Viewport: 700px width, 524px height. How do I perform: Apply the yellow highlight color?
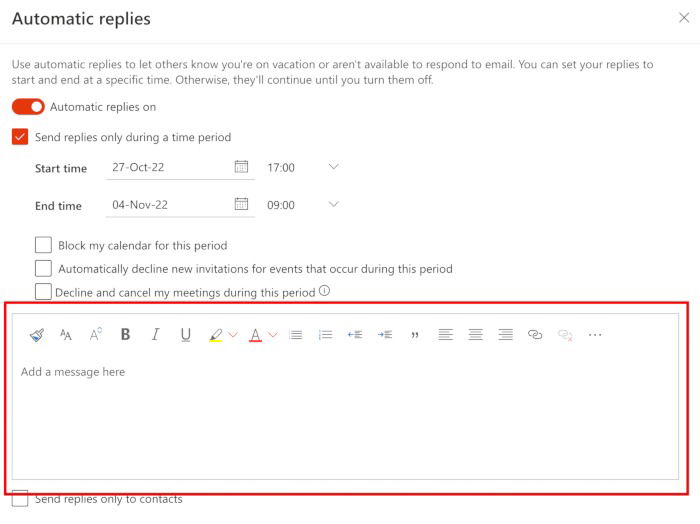pyautogui.click(x=215, y=335)
